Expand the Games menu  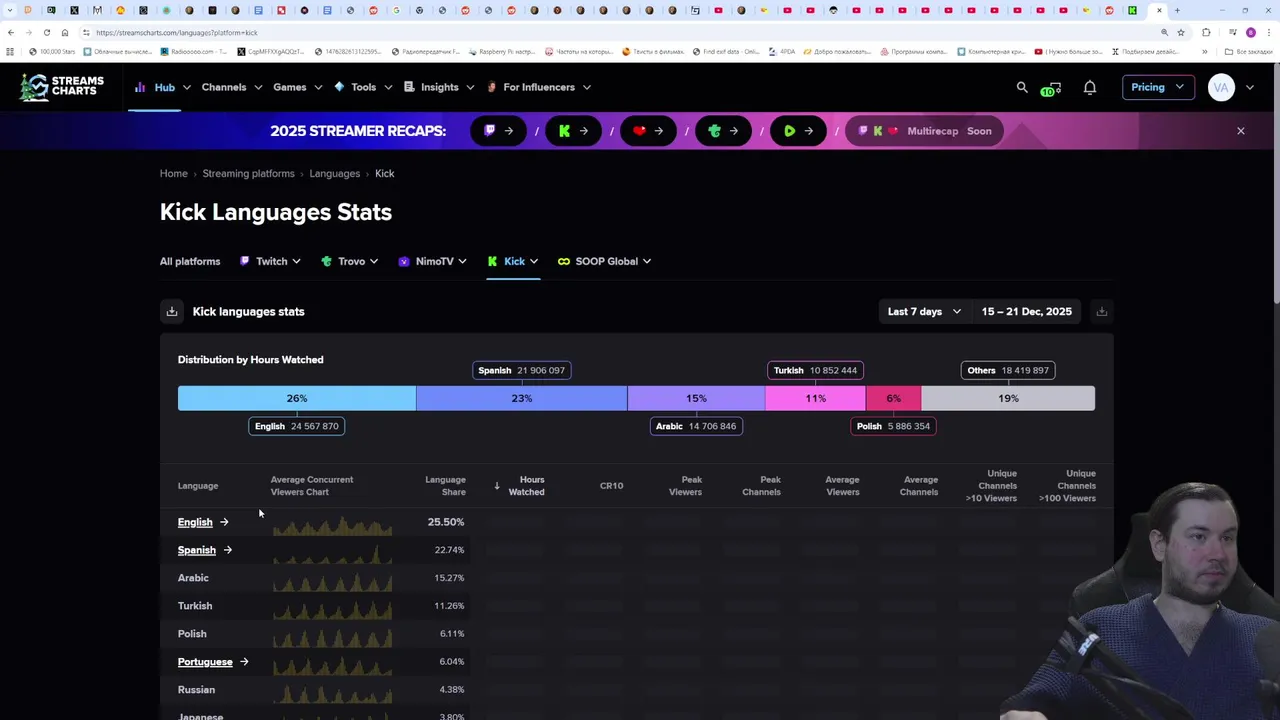pos(298,87)
